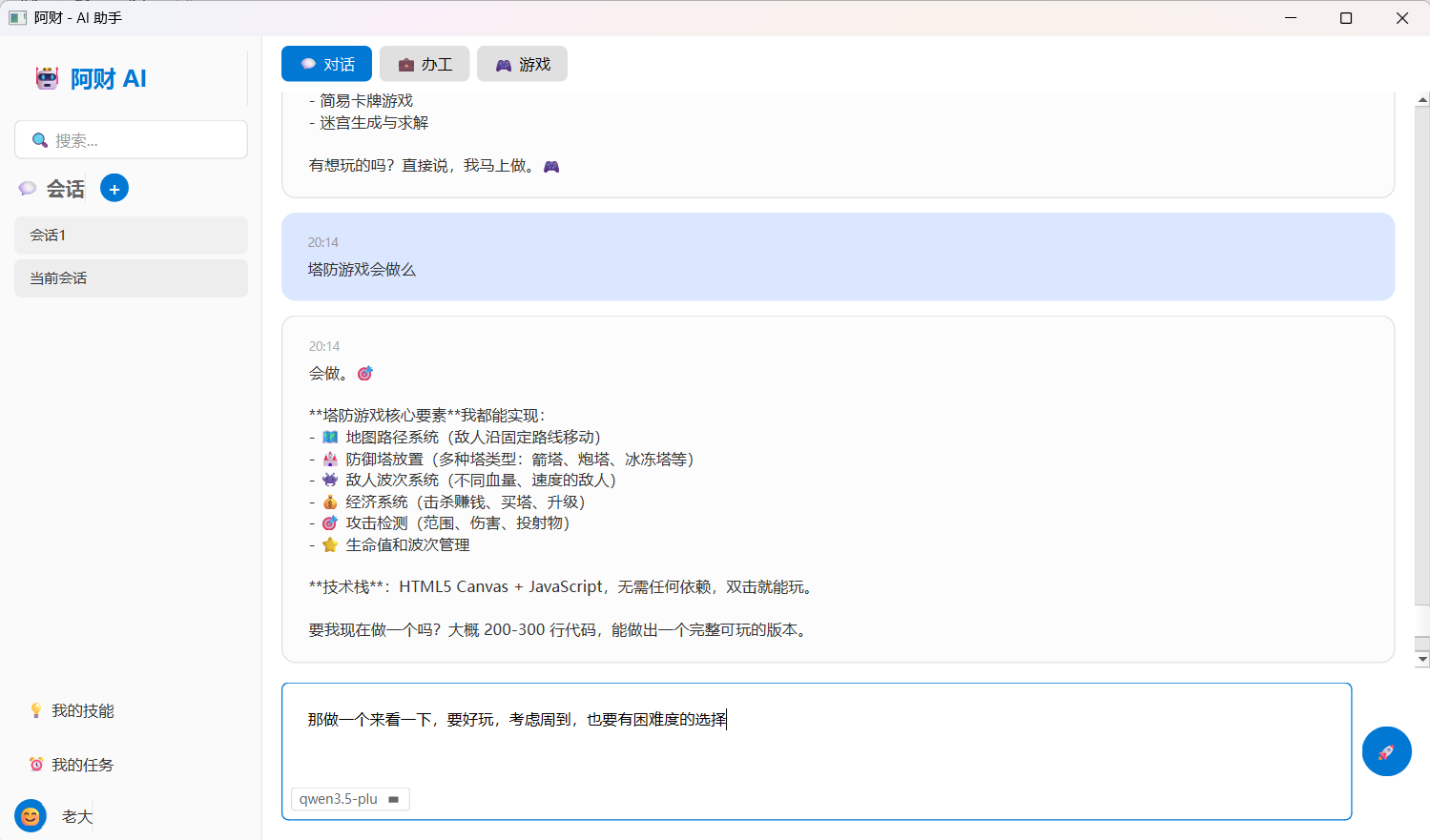1430x840 pixels.
Task: Click the 阿财 AI robot logo icon
Action: pos(47,78)
